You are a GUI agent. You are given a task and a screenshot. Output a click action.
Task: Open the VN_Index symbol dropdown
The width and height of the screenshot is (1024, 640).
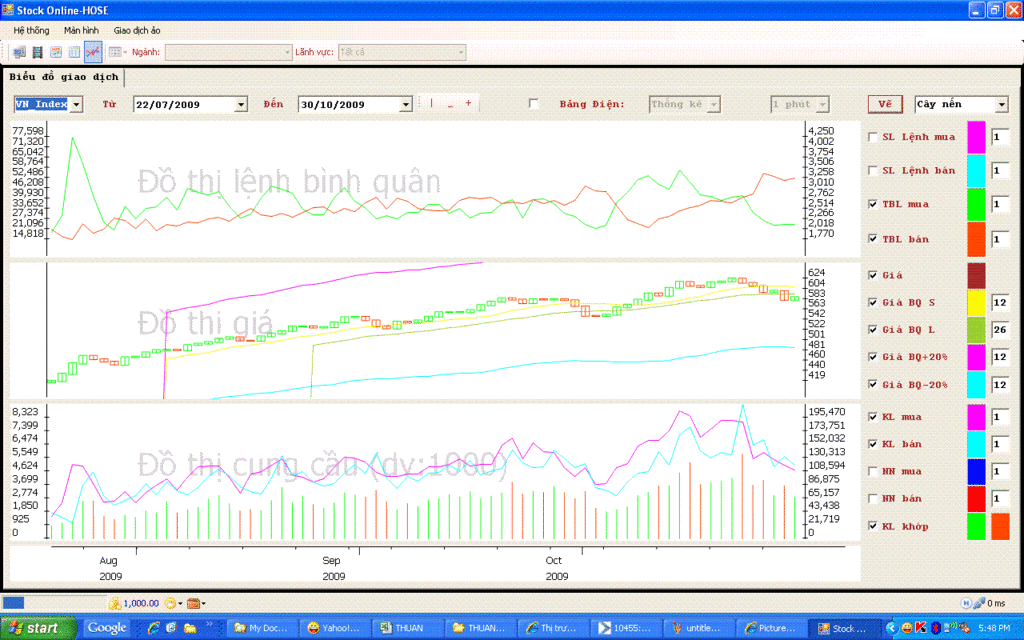point(76,104)
